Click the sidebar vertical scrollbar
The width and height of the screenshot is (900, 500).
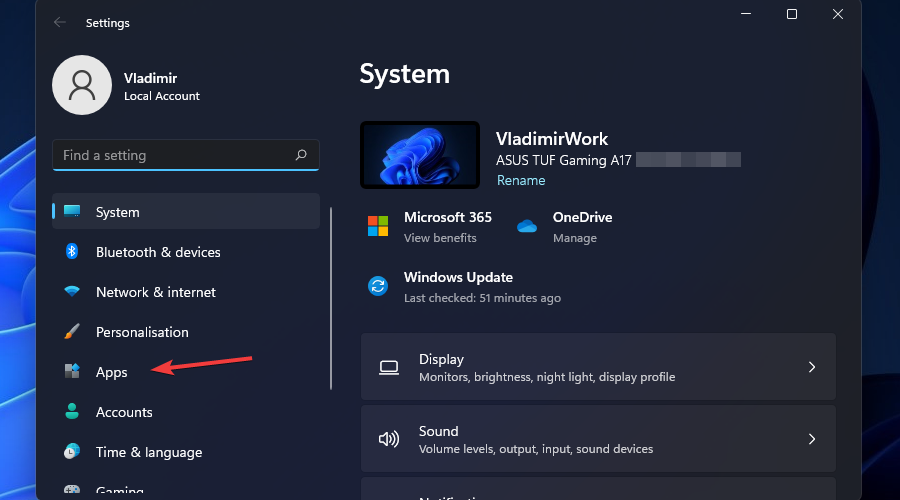coord(331,298)
